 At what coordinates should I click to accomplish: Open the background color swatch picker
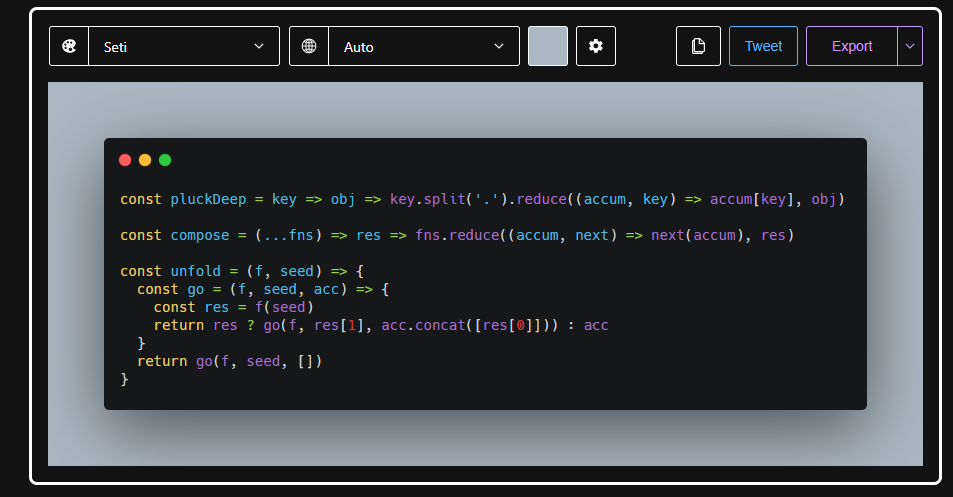click(548, 46)
